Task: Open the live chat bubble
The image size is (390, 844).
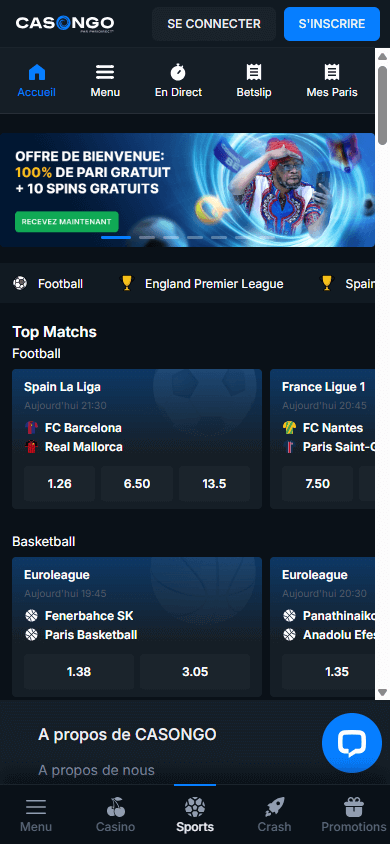Action: (x=352, y=743)
